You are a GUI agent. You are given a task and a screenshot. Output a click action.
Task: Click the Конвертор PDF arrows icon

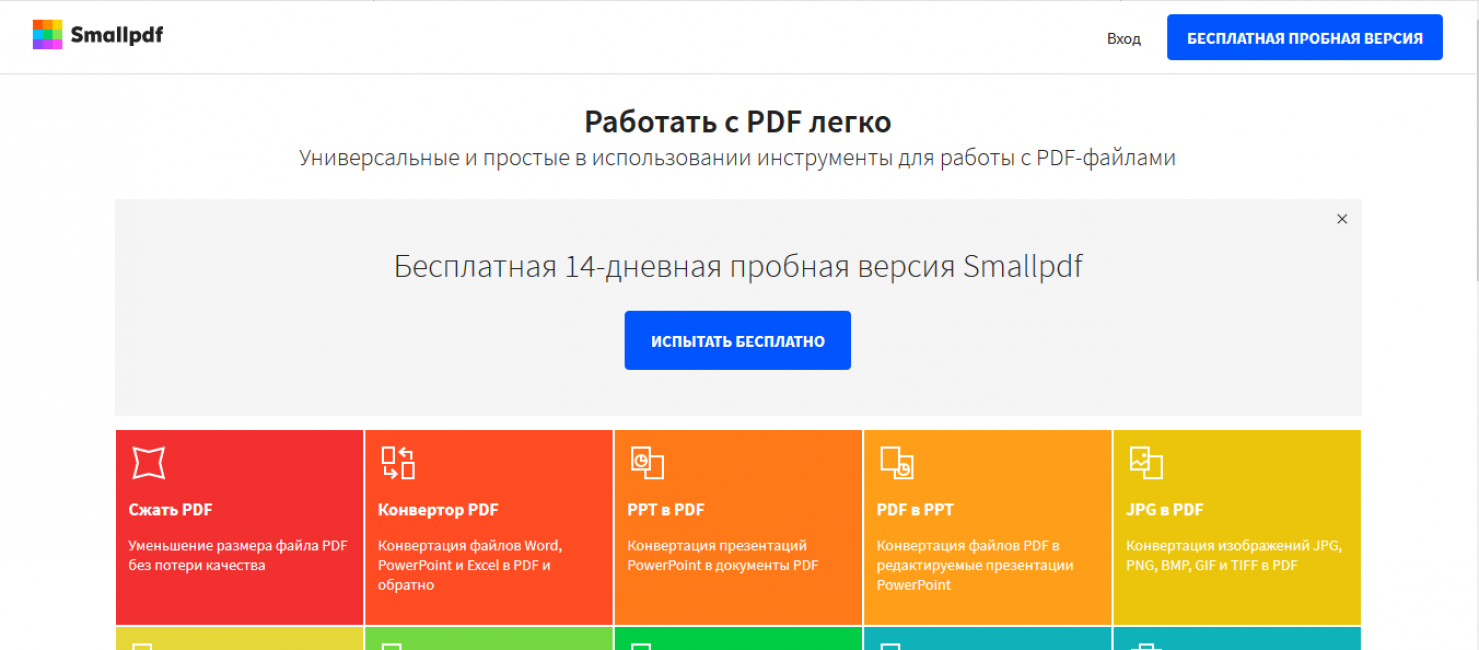coord(398,462)
